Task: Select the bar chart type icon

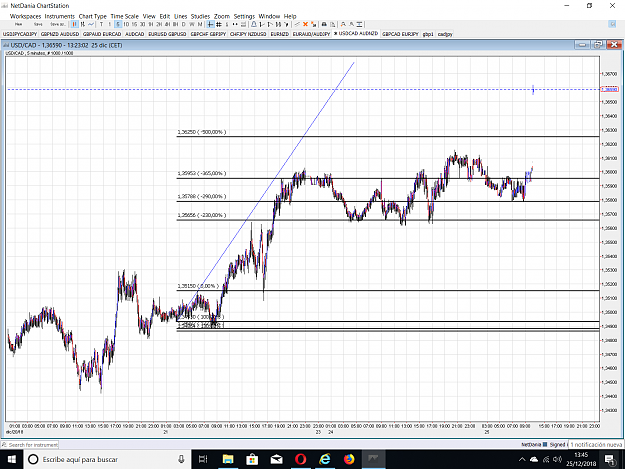Action: coord(83,24)
